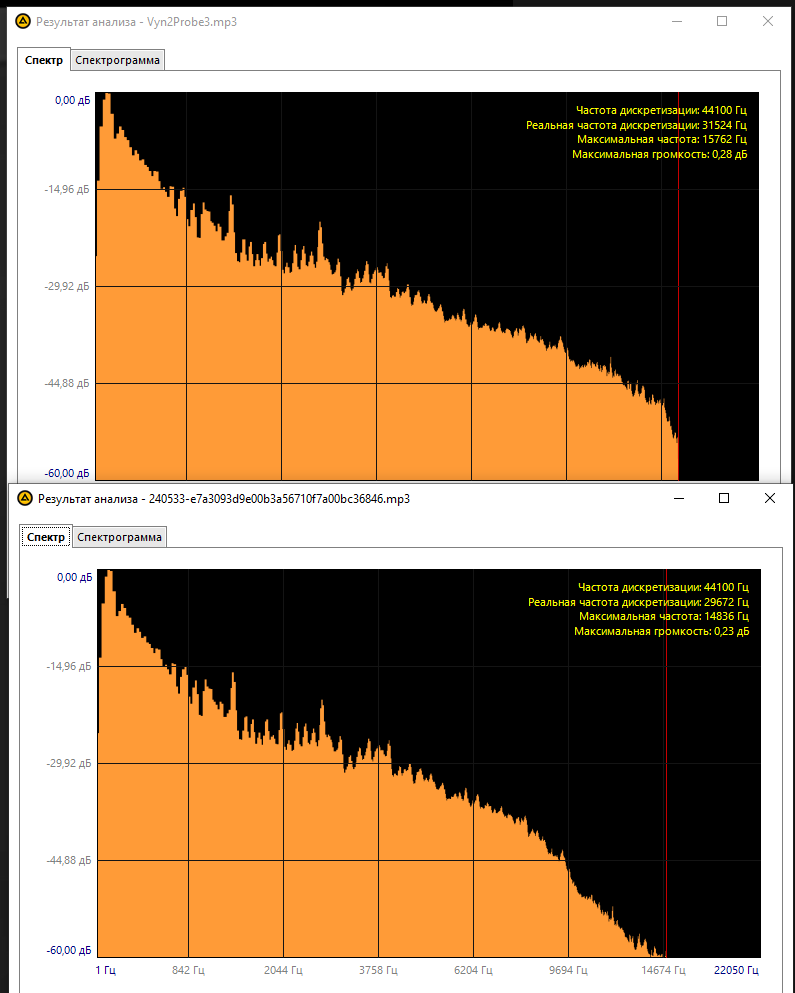Click the red cutoff frequency line in the 240533 spectrum

[666, 763]
